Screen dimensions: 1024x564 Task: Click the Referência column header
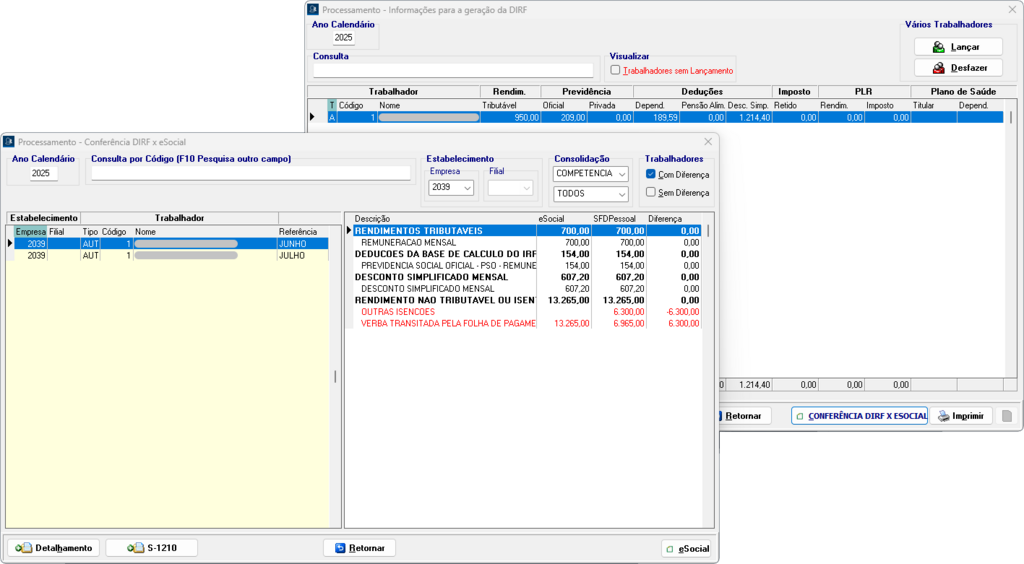point(298,232)
